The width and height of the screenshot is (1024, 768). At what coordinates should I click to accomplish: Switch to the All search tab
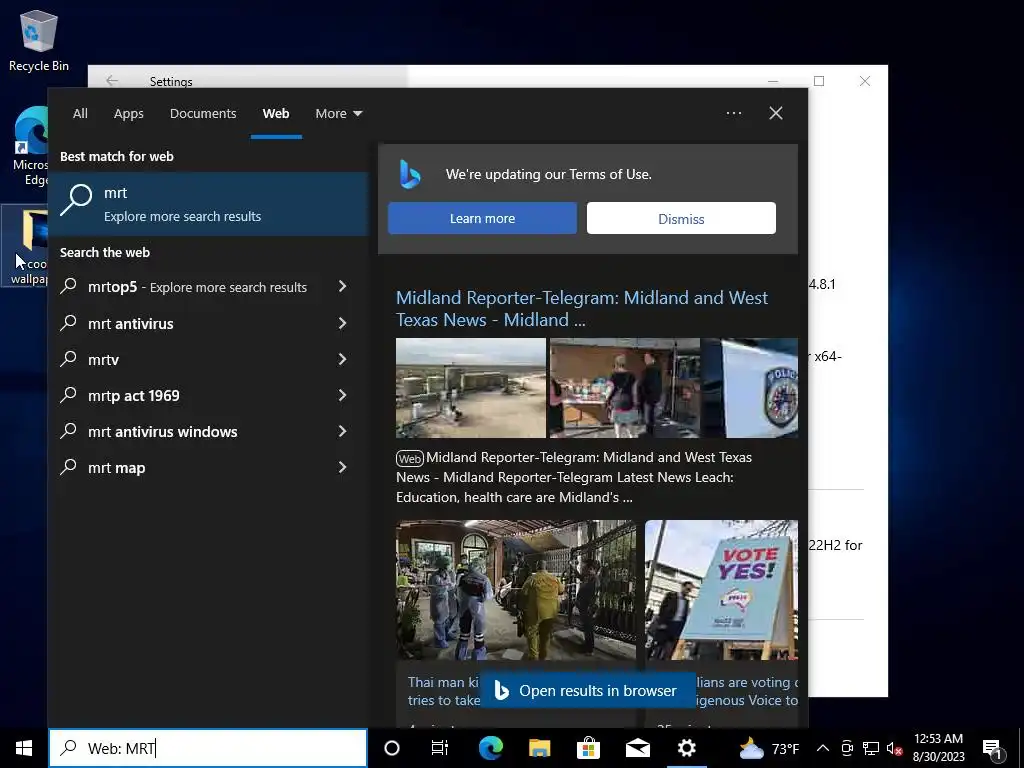[80, 113]
